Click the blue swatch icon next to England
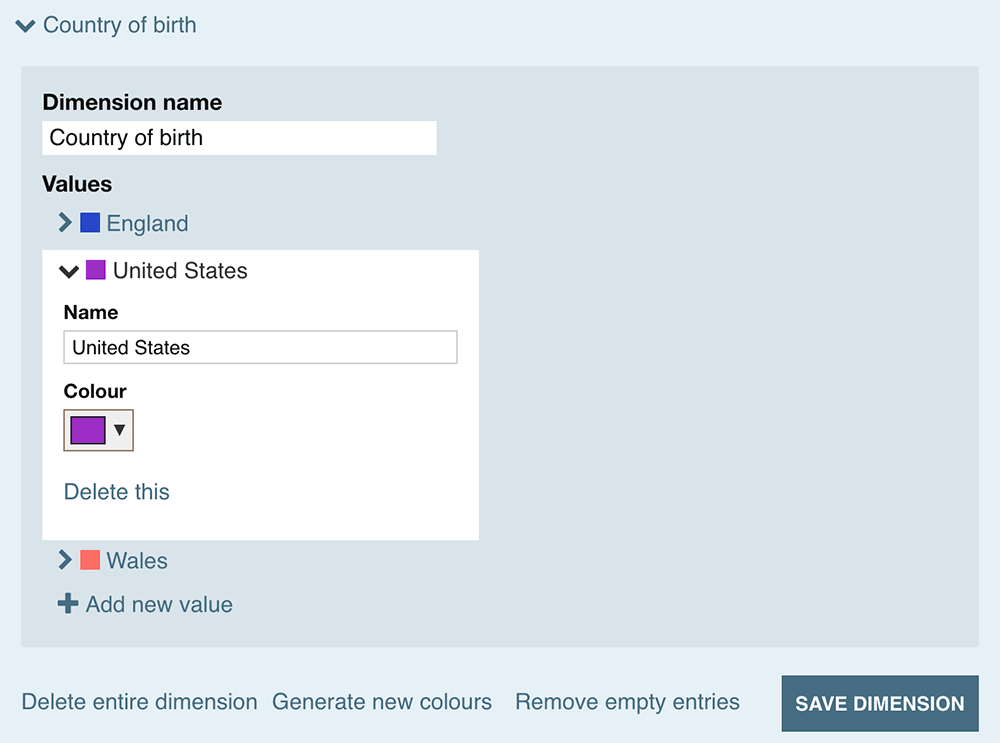The width and height of the screenshot is (1000, 743). [x=89, y=222]
